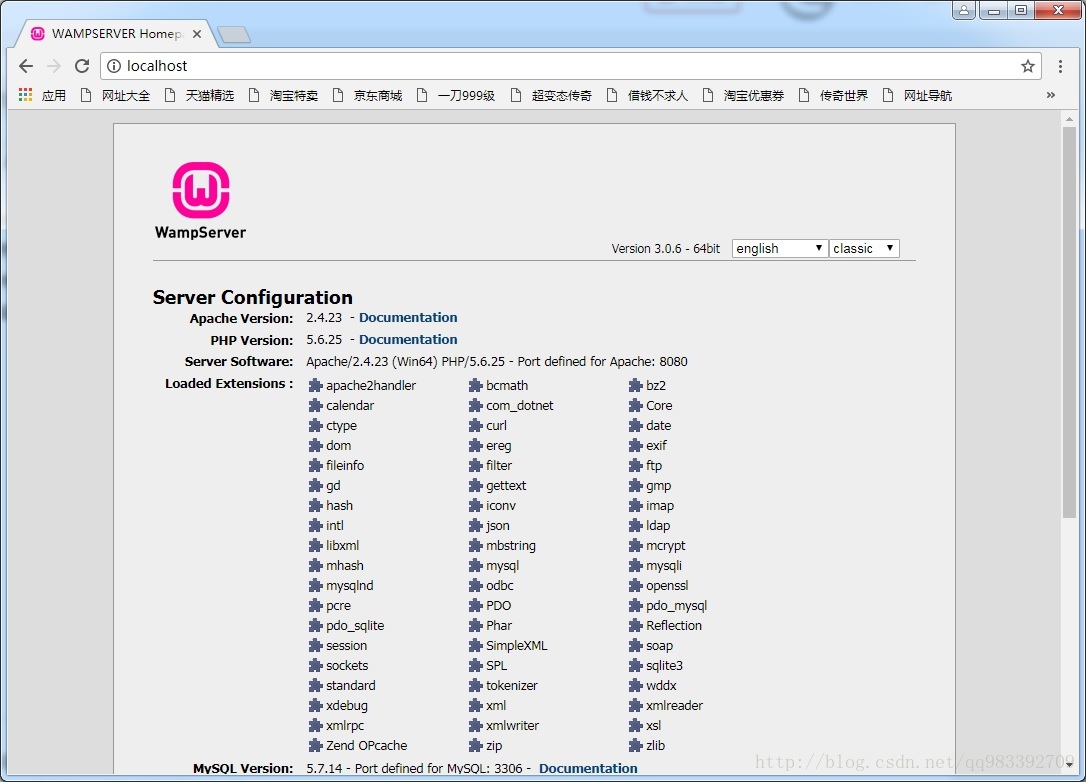The height and width of the screenshot is (782, 1086).
Task: Click the Reflection extension name
Action: (x=674, y=625)
